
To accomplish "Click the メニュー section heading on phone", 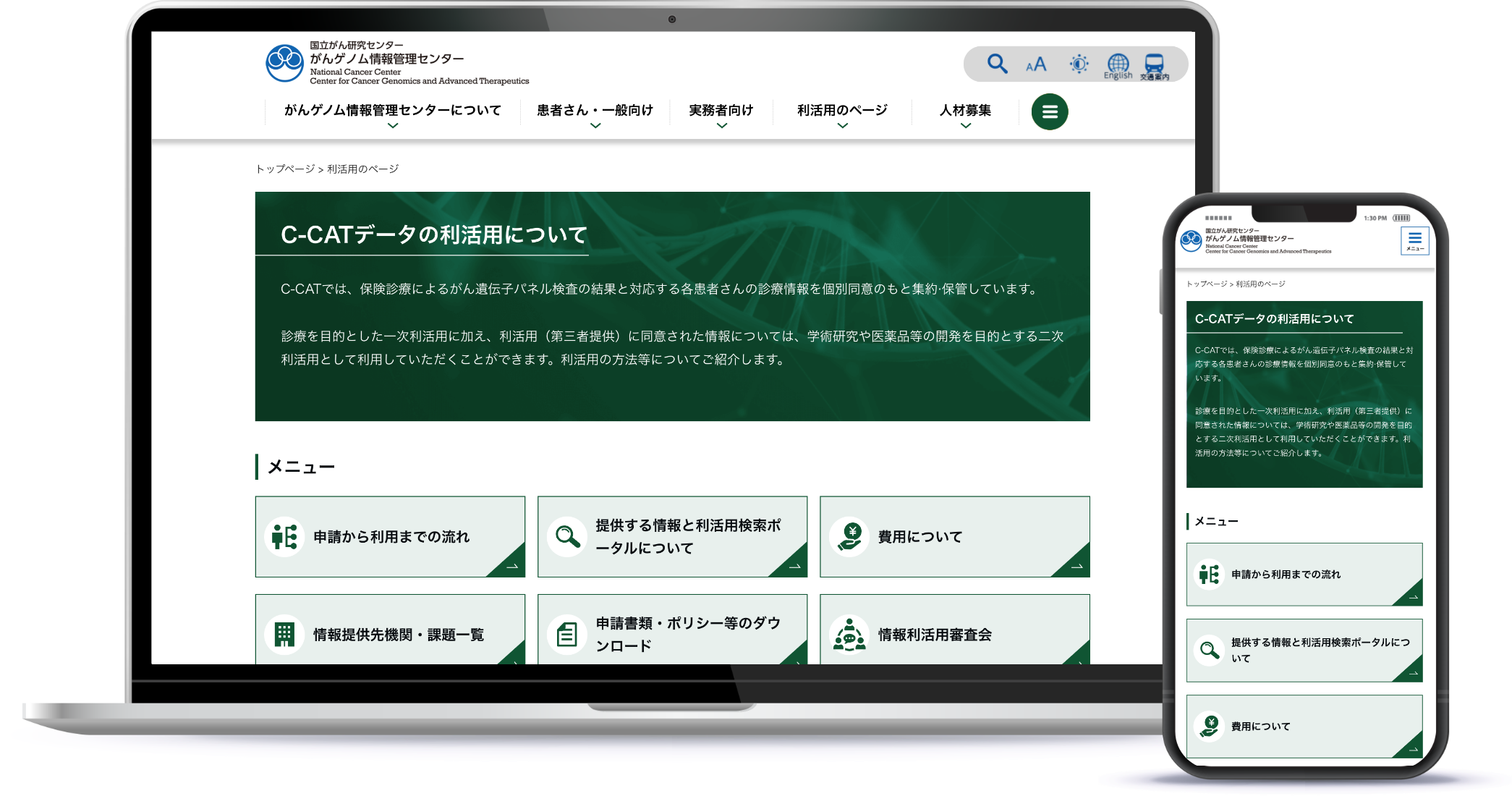I will (1216, 521).
